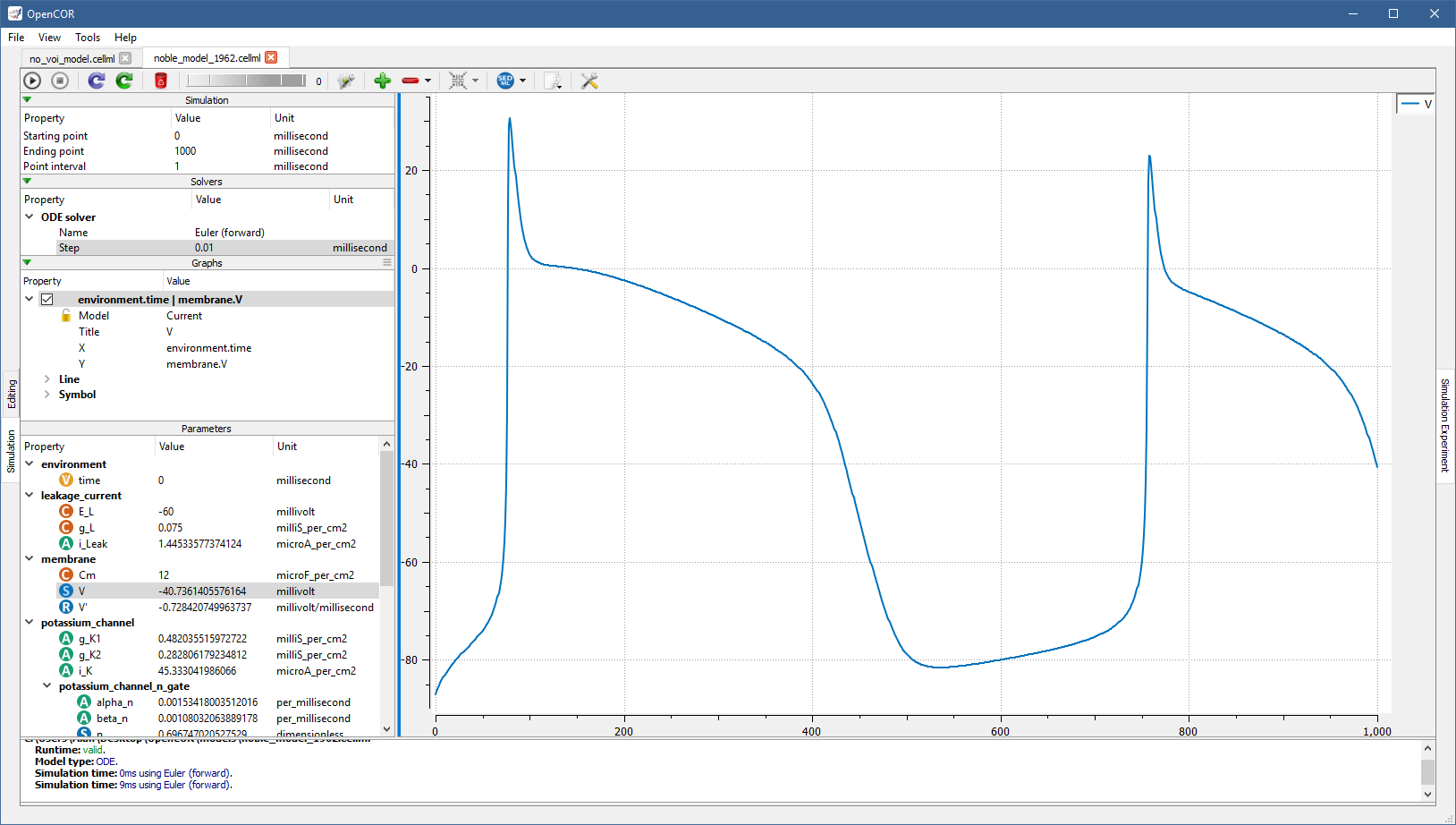1456x825 pixels.
Task: Click the development mode wand icon
Action: click(346, 81)
